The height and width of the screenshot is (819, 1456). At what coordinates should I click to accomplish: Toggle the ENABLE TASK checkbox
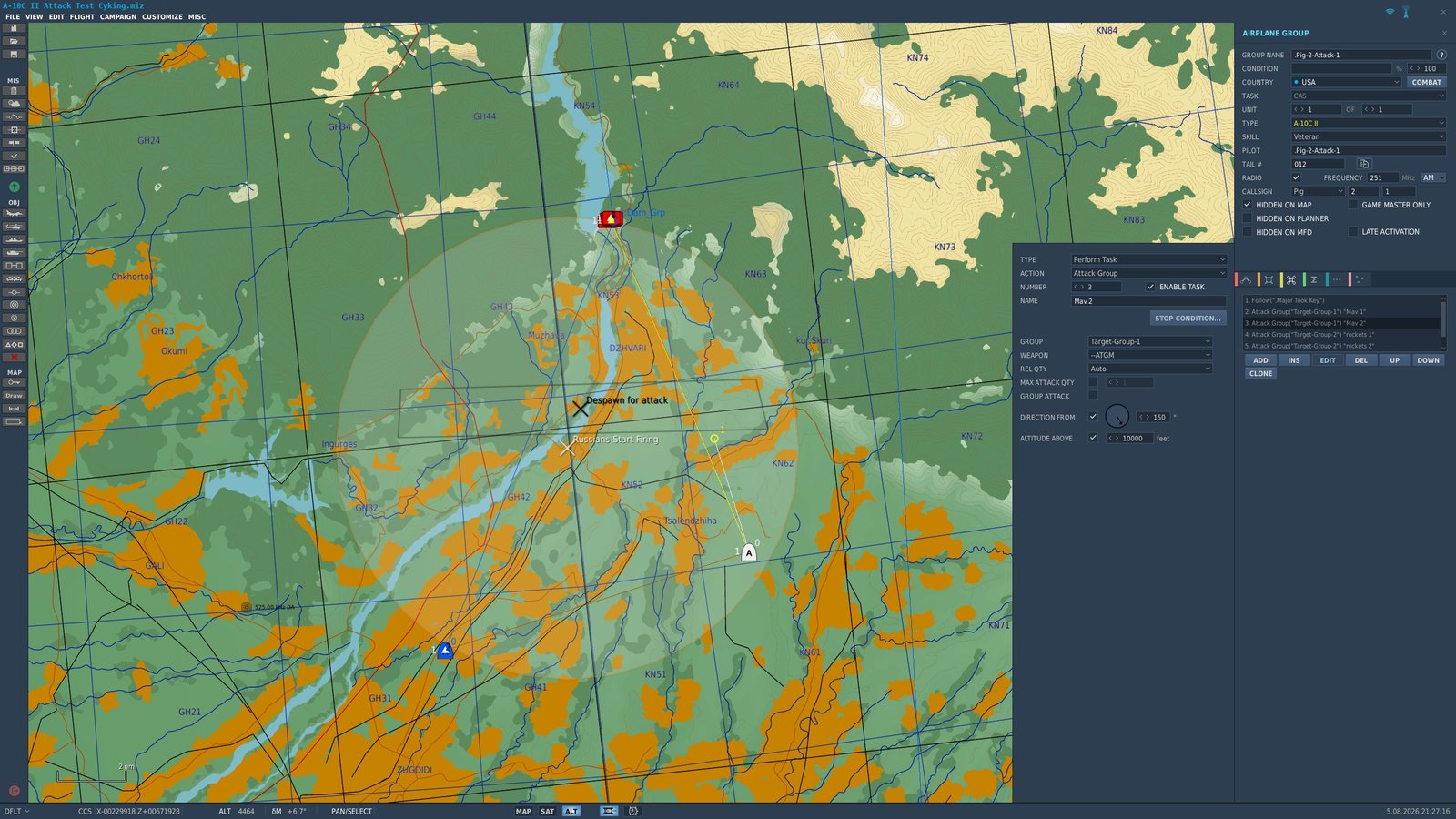coord(1150,287)
